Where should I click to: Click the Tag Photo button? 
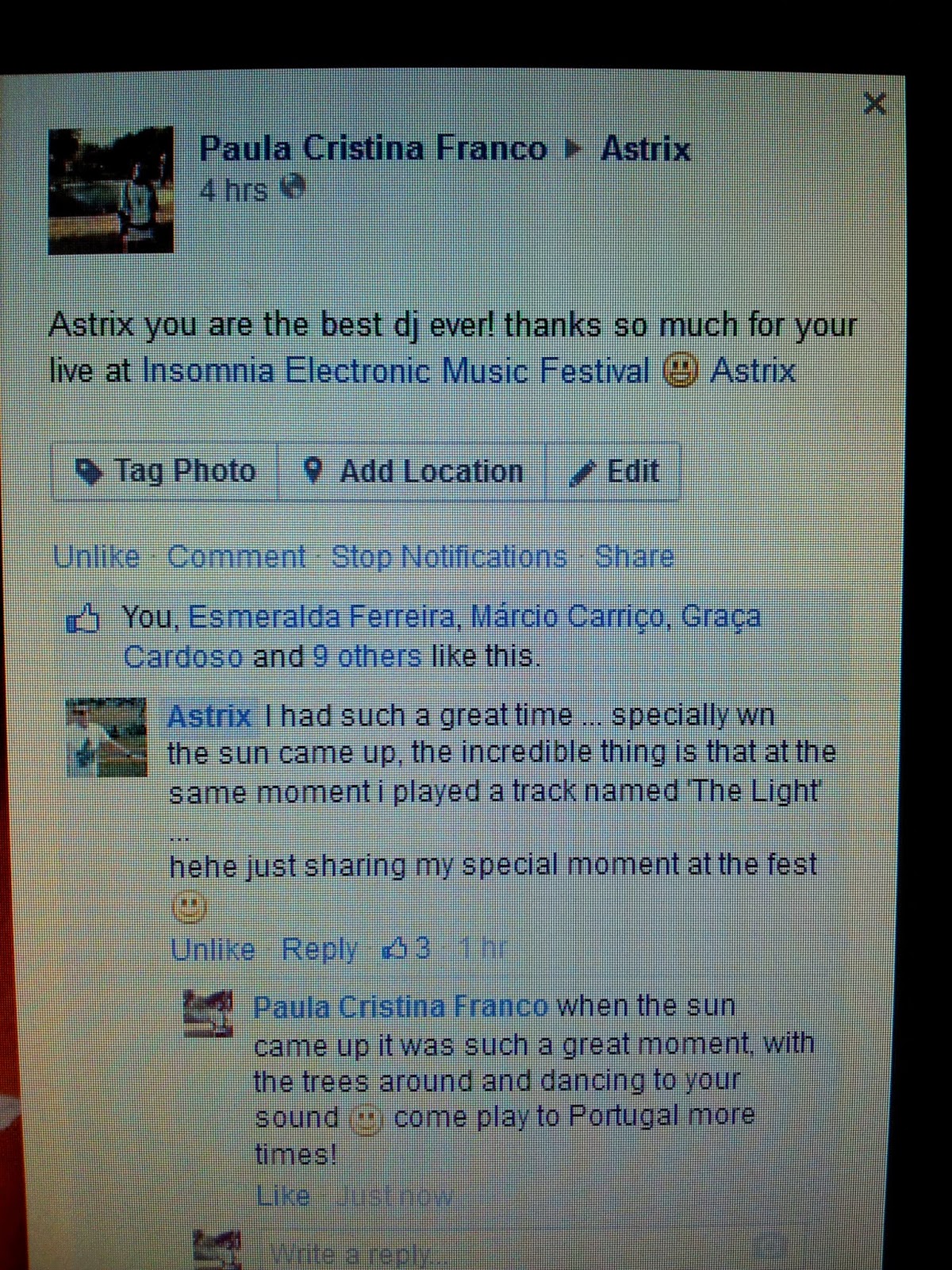165,471
